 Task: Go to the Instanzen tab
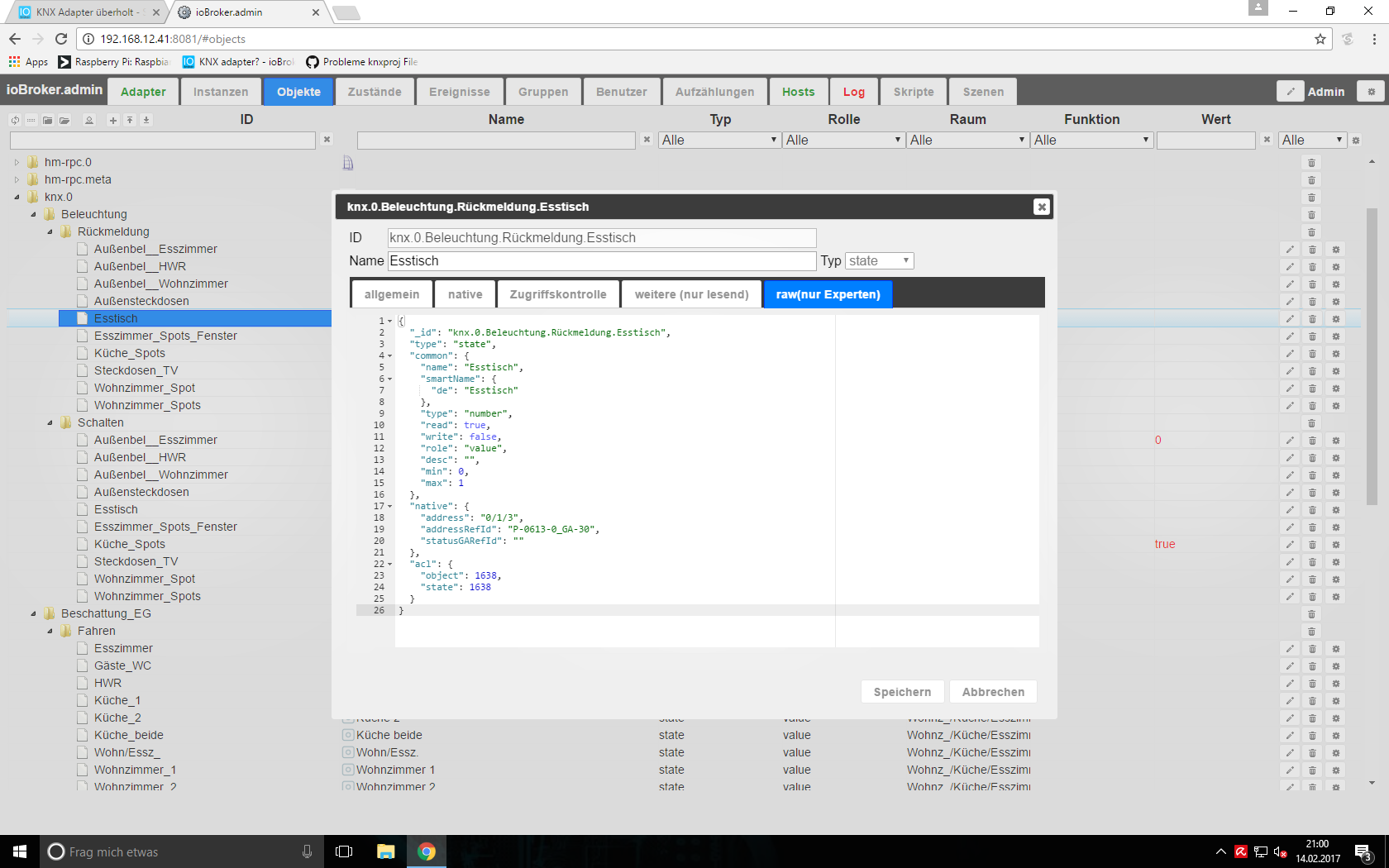click(x=221, y=92)
